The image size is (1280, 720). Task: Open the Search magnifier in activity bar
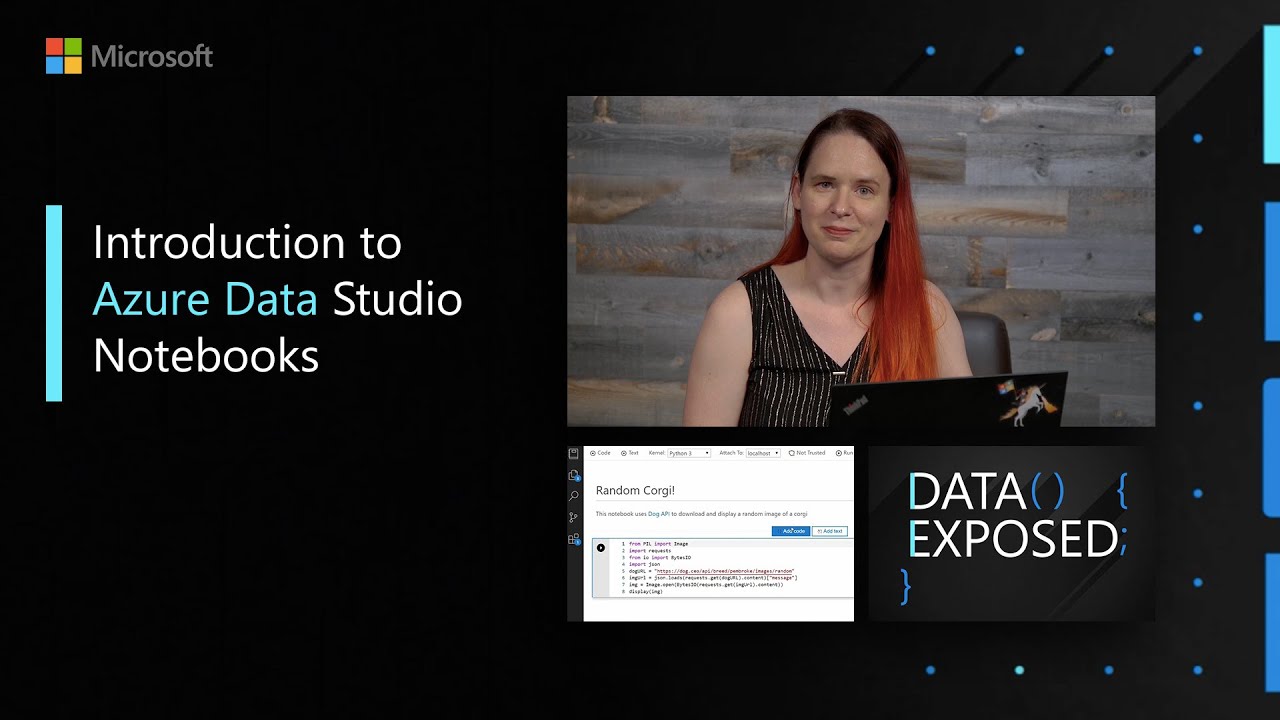(574, 496)
